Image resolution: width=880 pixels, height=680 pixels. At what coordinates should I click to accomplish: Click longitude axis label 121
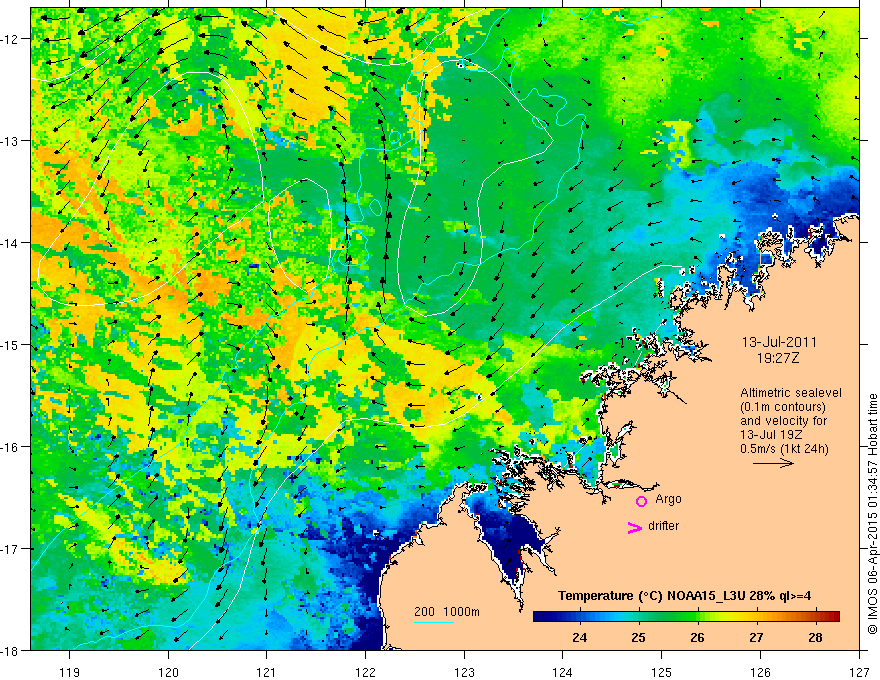click(267, 673)
